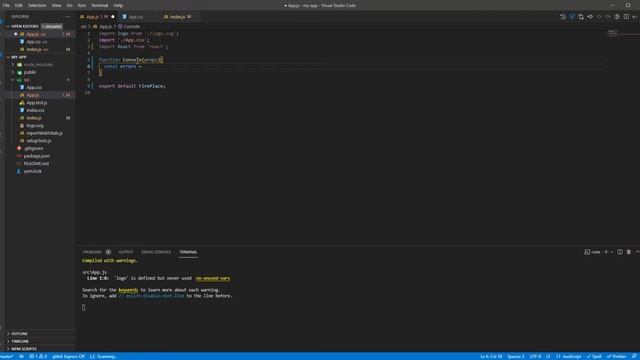Click Prettier status bar item
Screen dimensions: 640x360
pyautogui.click(x=617, y=356)
